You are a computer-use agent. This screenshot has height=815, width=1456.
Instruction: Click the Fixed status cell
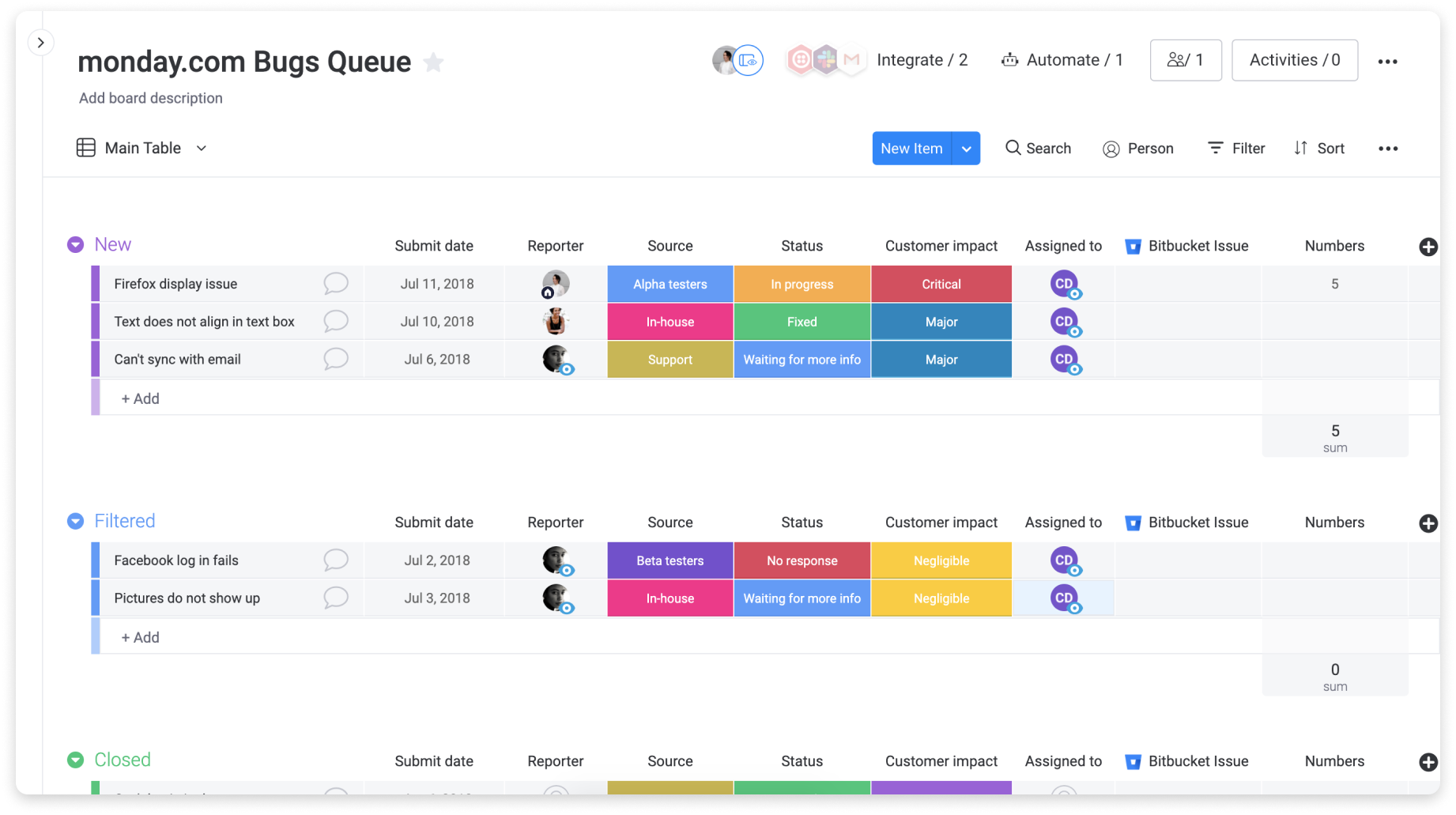click(x=802, y=322)
